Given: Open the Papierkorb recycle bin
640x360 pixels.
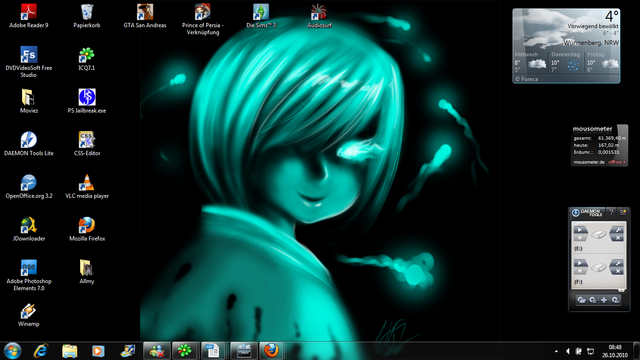Looking at the screenshot, I should [x=87, y=16].
